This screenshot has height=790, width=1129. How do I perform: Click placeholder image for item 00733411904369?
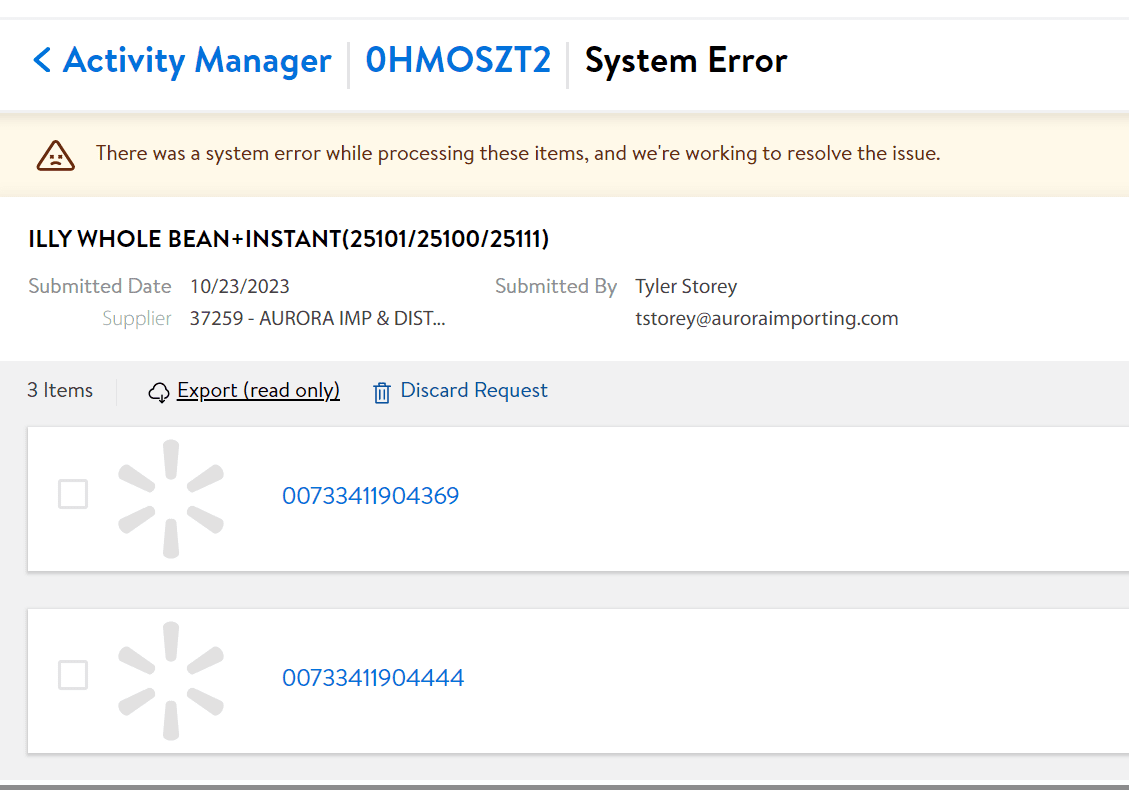(171, 498)
